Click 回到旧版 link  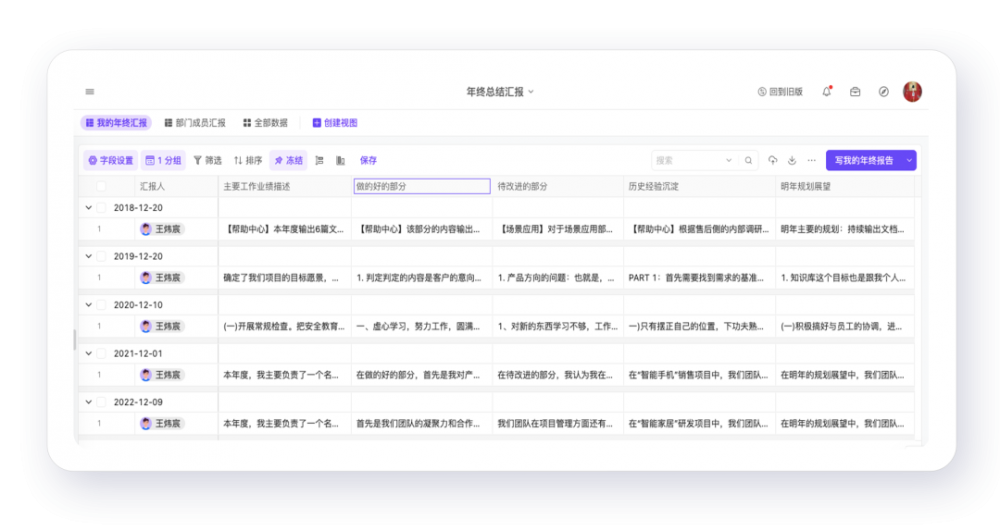[x=780, y=92]
